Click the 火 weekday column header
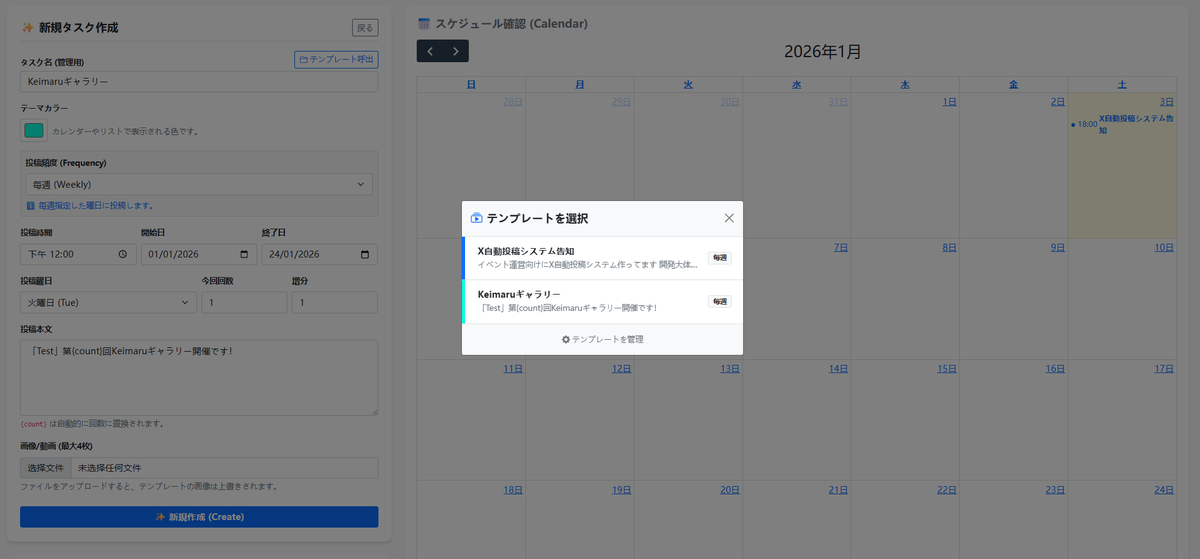Screen dimensions: 1200x559 [x=688, y=85]
